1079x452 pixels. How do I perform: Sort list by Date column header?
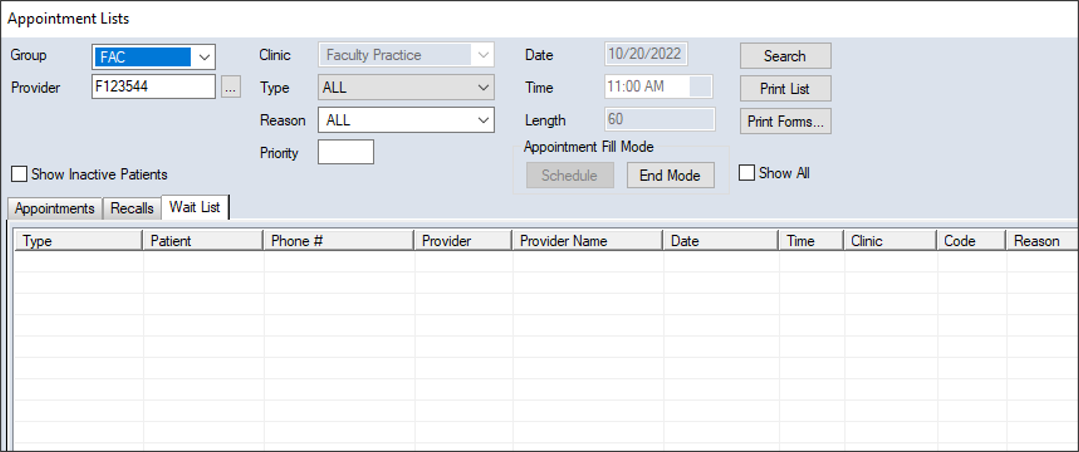tap(720, 241)
